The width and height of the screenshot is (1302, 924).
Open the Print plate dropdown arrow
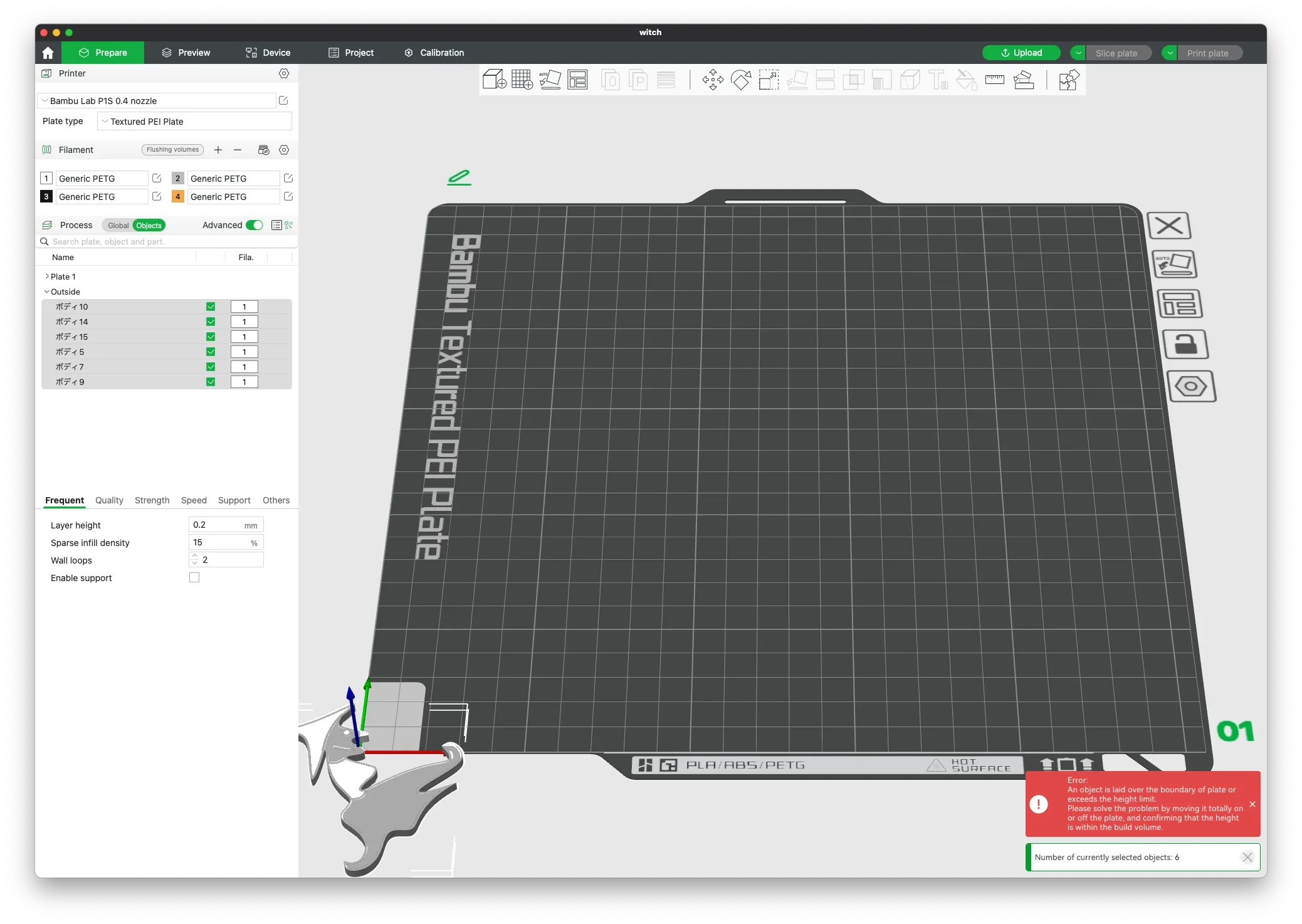(x=1170, y=53)
